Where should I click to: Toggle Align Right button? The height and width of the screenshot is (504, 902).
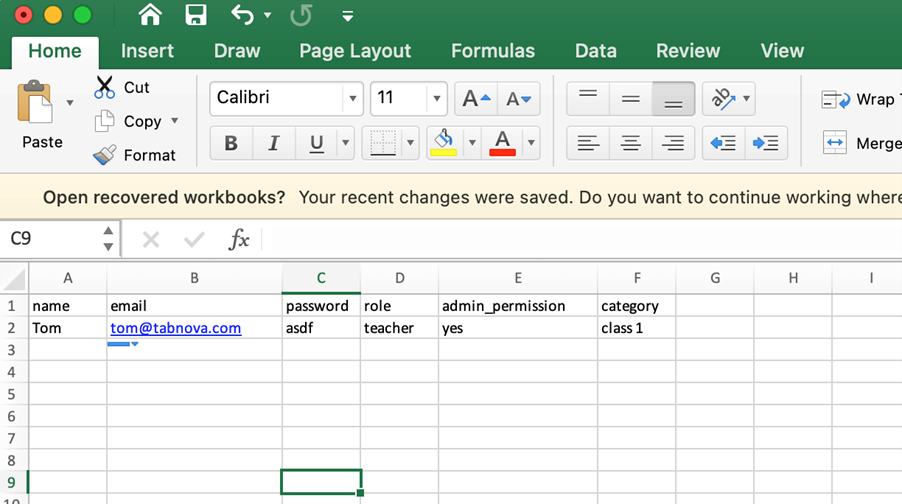point(673,143)
